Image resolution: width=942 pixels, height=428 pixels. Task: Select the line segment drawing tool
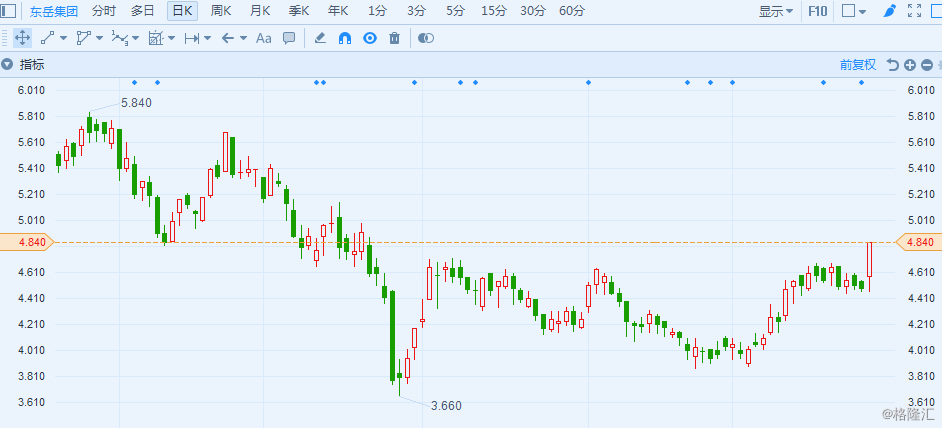pyautogui.click(x=47, y=38)
